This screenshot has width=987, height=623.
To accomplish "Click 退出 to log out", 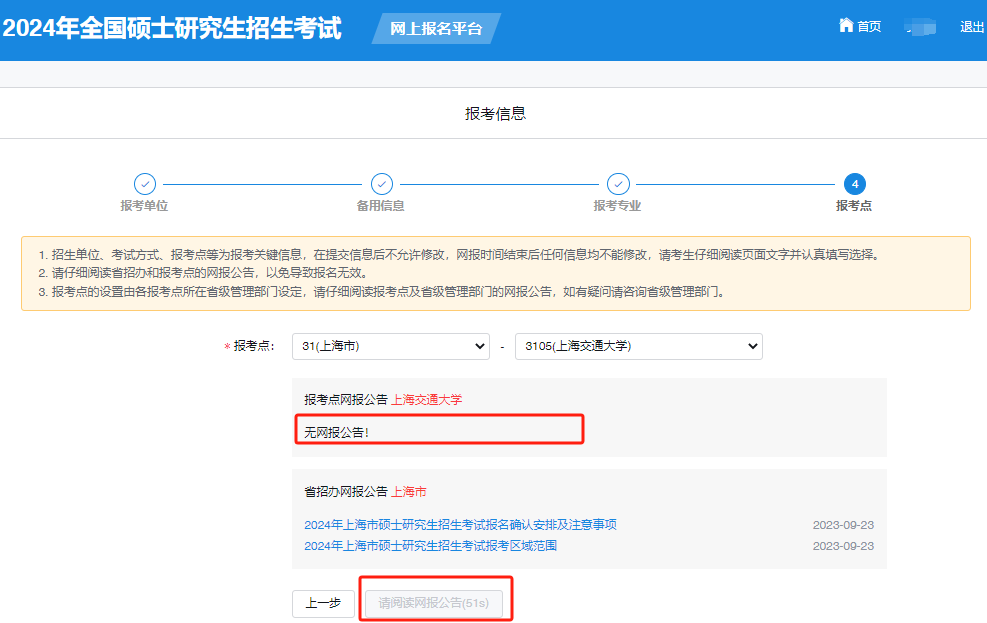I will (x=972, y=27).
